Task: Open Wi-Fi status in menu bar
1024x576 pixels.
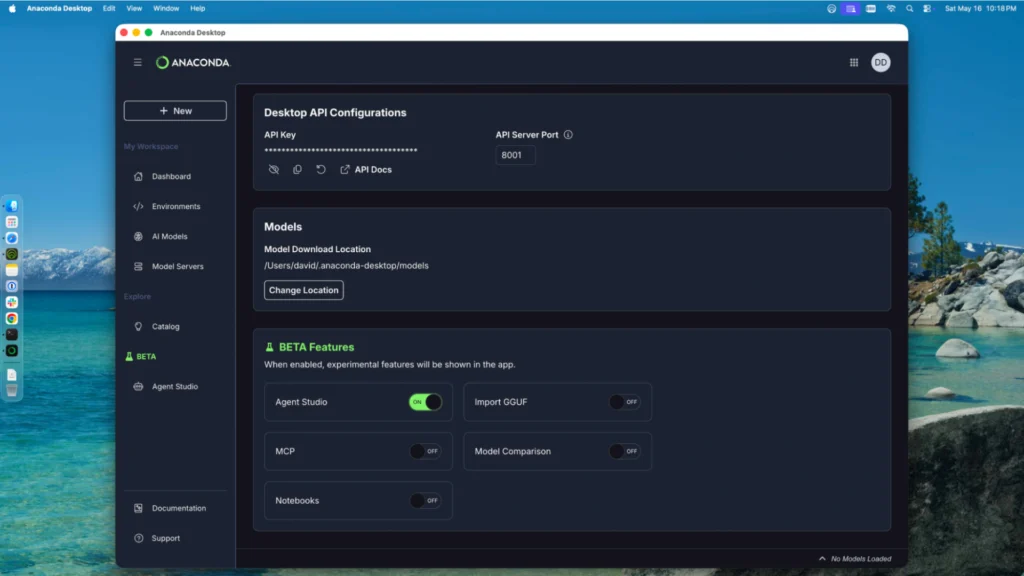Action: [x=891, y=8]
